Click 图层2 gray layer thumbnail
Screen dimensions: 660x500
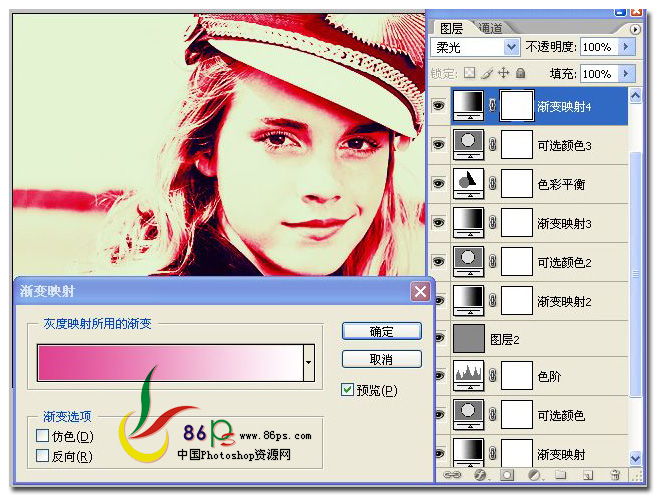pos(468,338)
